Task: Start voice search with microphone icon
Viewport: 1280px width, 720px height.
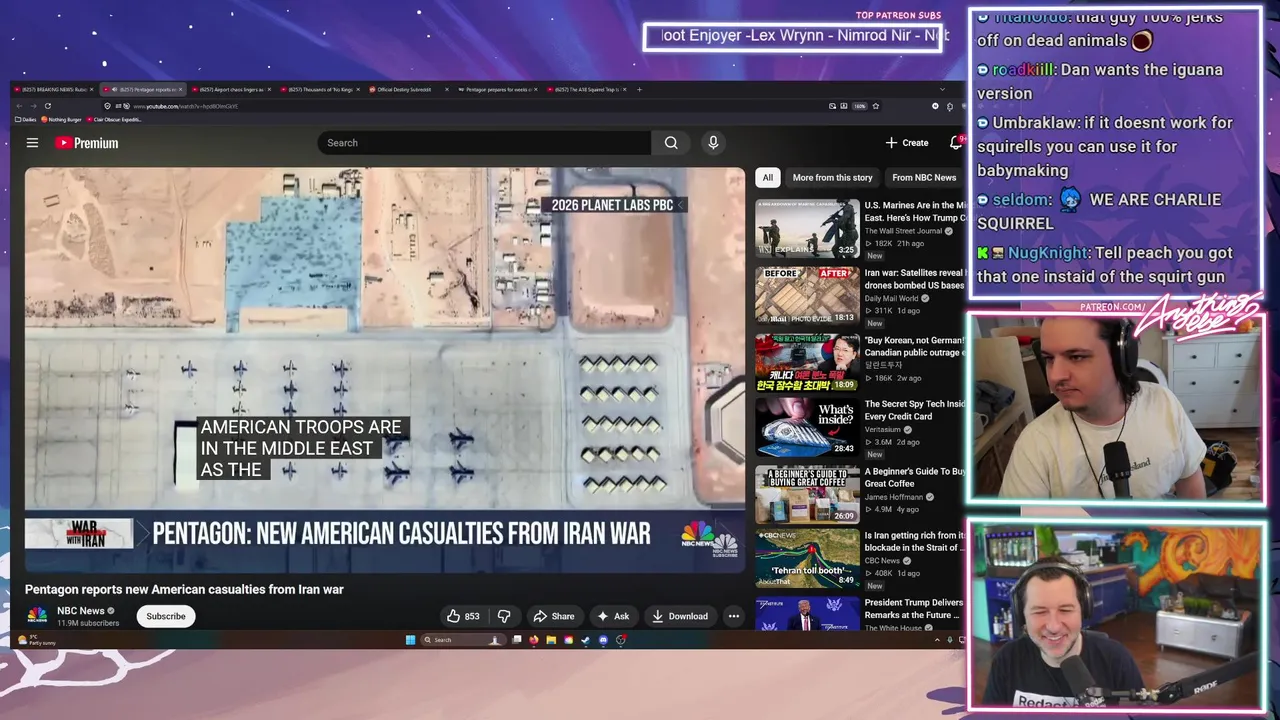Action: point(713,143)
